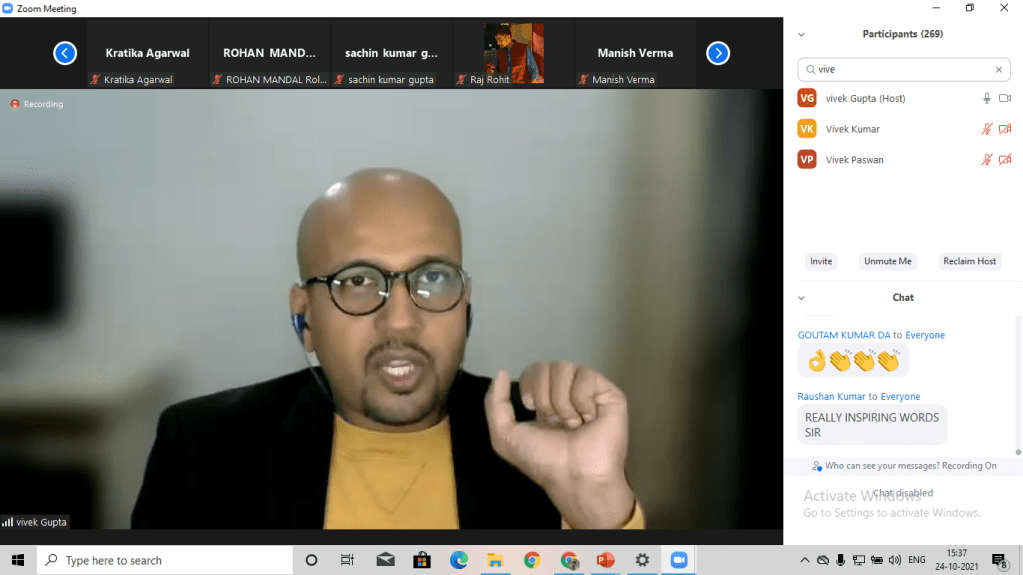The height and width of the screenshot is (575, 1023).
Task: Toggle Vivek Paswan's disabled camera
Action: pyautogui.click(x=1005, y=160)
